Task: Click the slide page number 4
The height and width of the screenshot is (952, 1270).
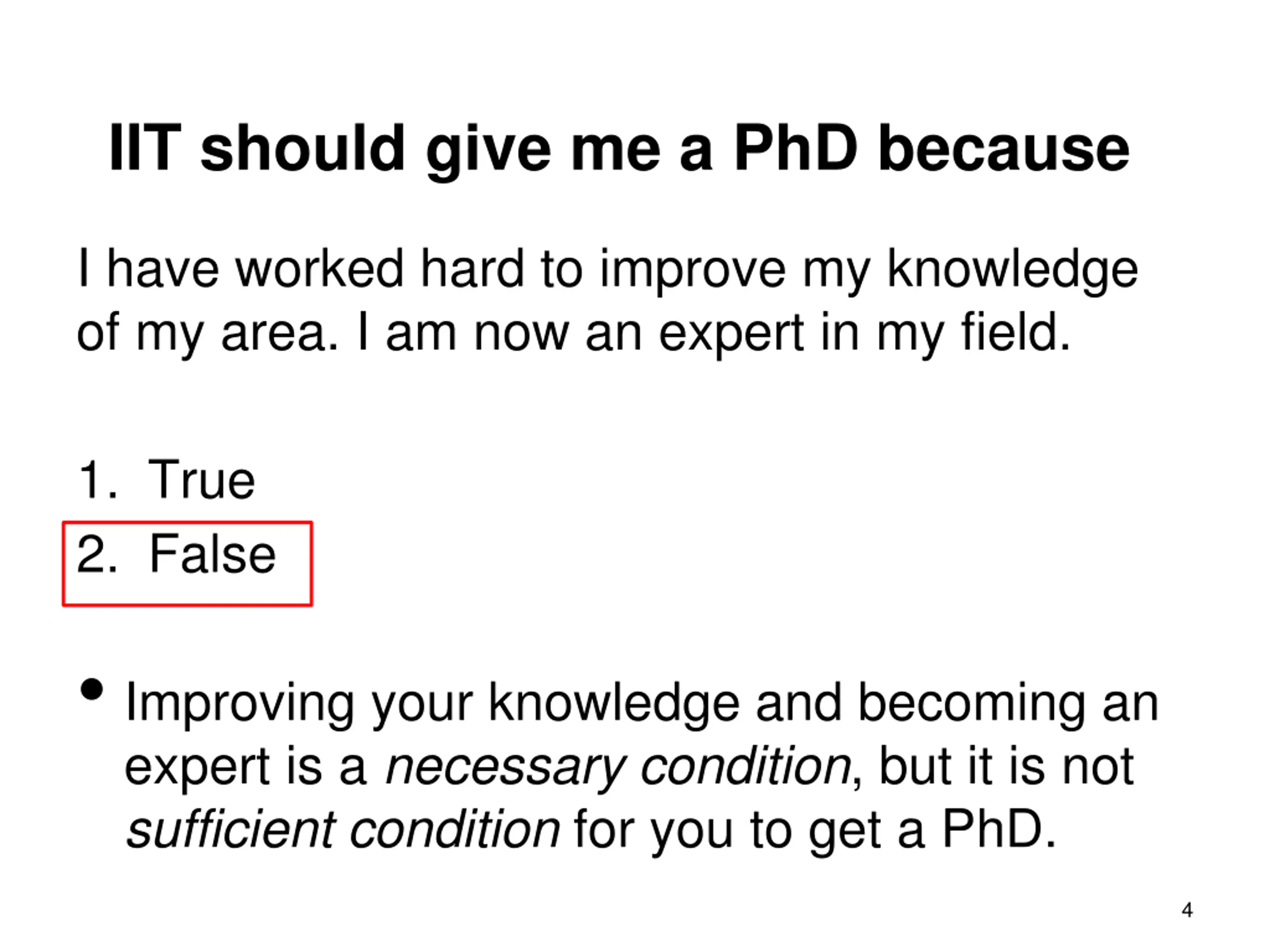Action: [1187, 910]
